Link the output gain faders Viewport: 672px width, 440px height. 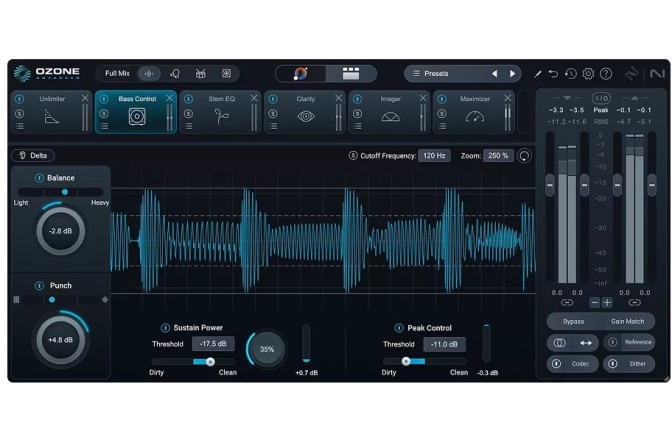pyautogui.click(x=635, y=303)
